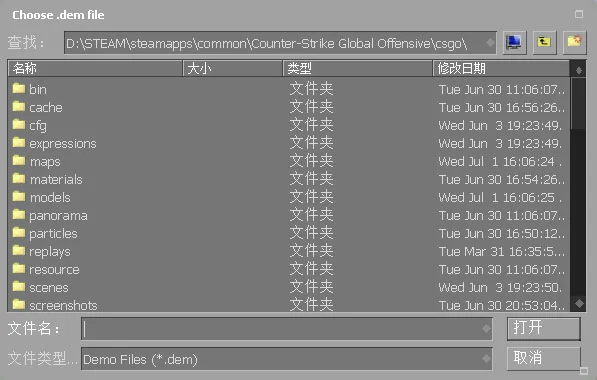Click the date Tue Jun 30 16:56:26

click(x=501, y=108)
